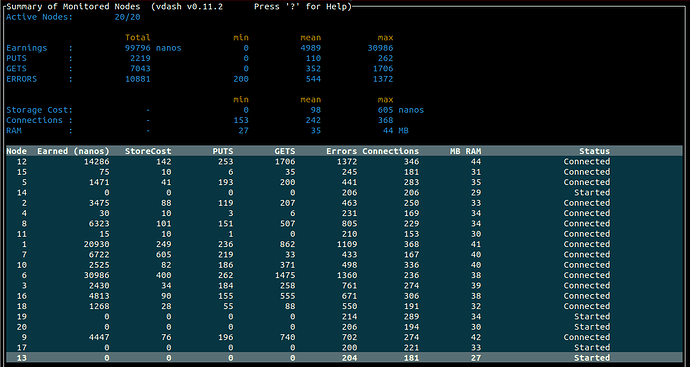Click Connected status of node 9
The height and width of the screenshot is (367, 690).
[x=587, y=338]
